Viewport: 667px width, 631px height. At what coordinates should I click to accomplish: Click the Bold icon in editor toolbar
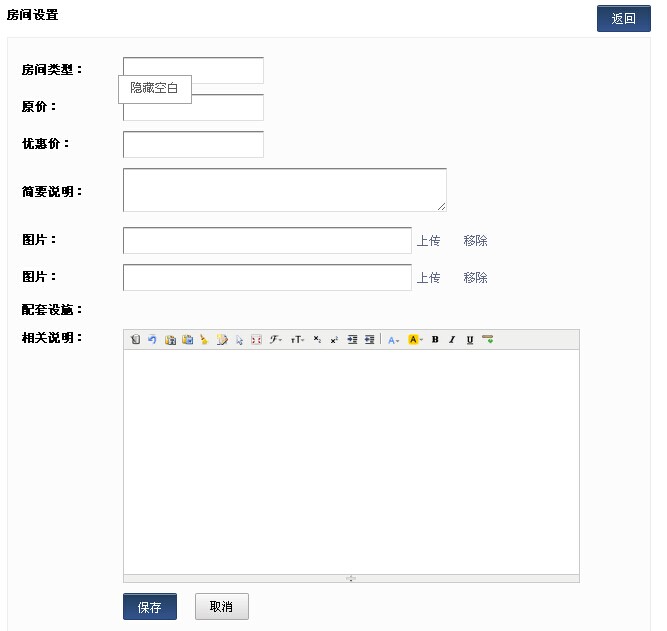pos(435,340)
